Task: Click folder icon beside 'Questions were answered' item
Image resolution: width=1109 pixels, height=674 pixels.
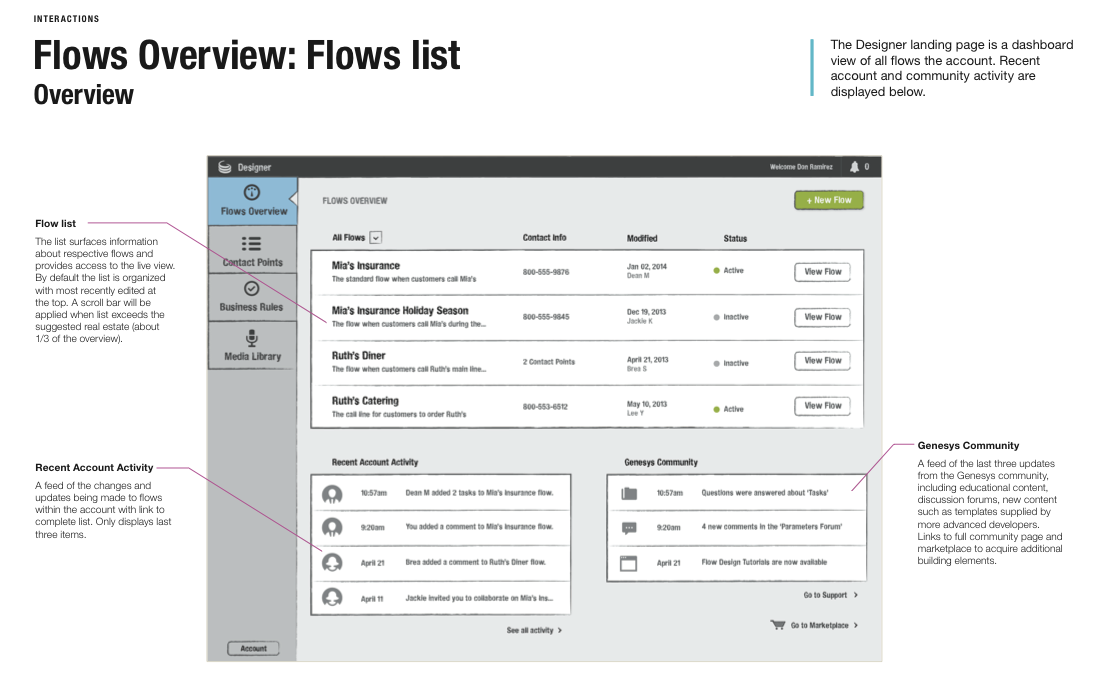Action: [629, 493]
